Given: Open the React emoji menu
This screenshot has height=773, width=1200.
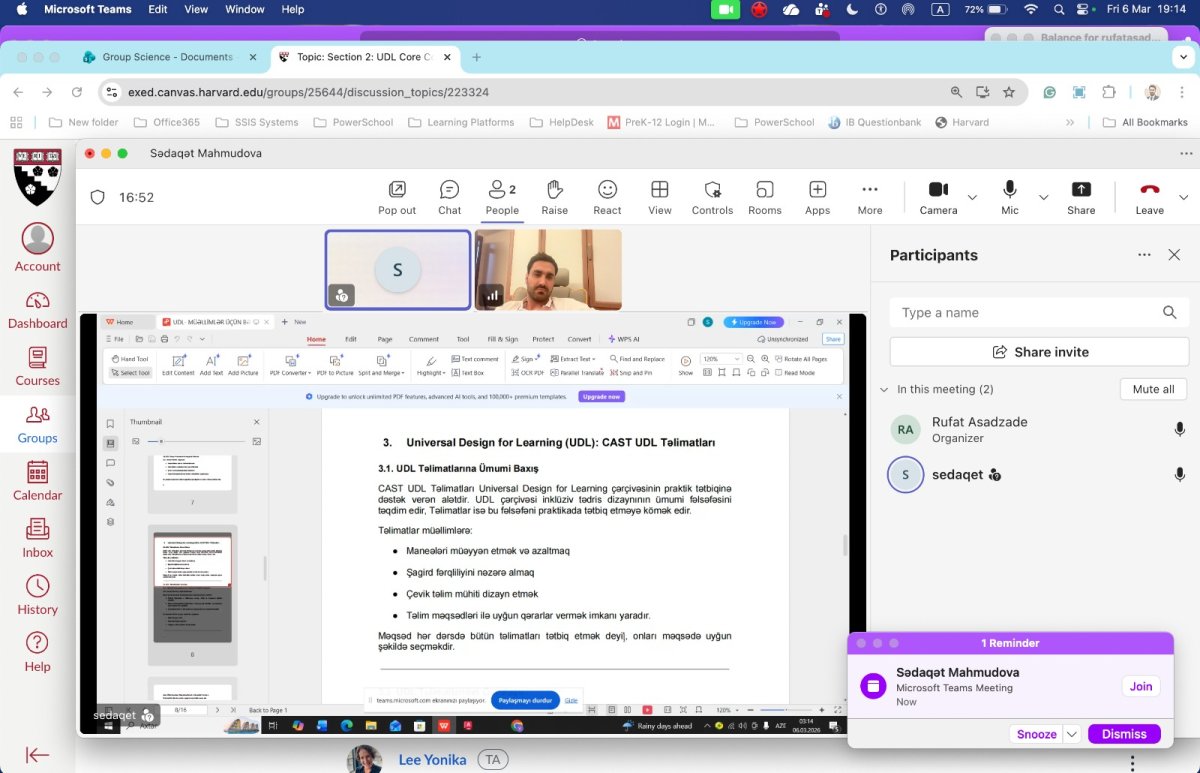Looking at the screenshot, I should click(x=607, y=196).
